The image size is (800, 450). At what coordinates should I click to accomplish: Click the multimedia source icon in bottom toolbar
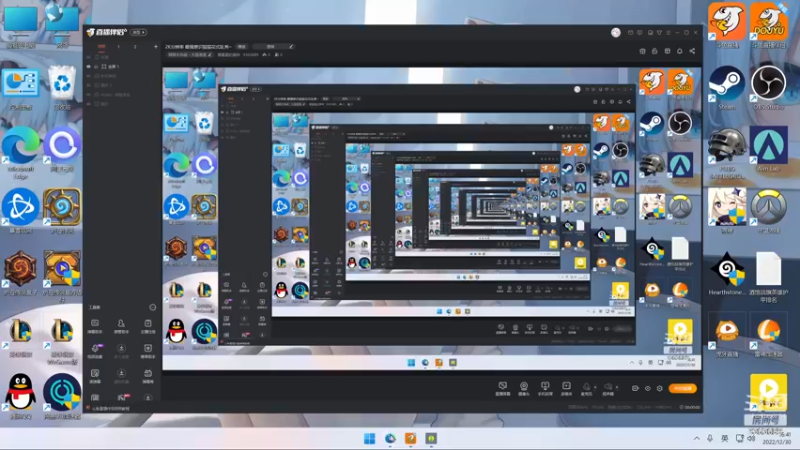[566, 388]
